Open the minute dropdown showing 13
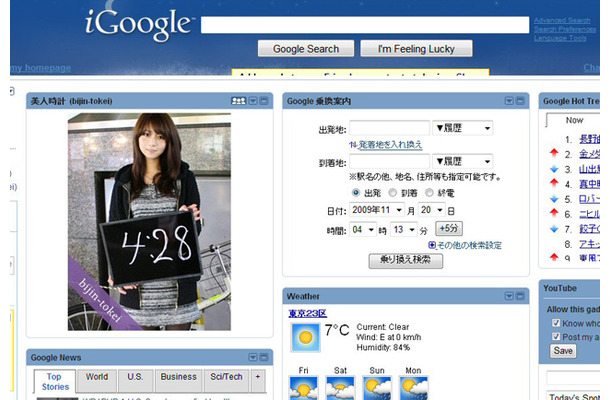 404,230
